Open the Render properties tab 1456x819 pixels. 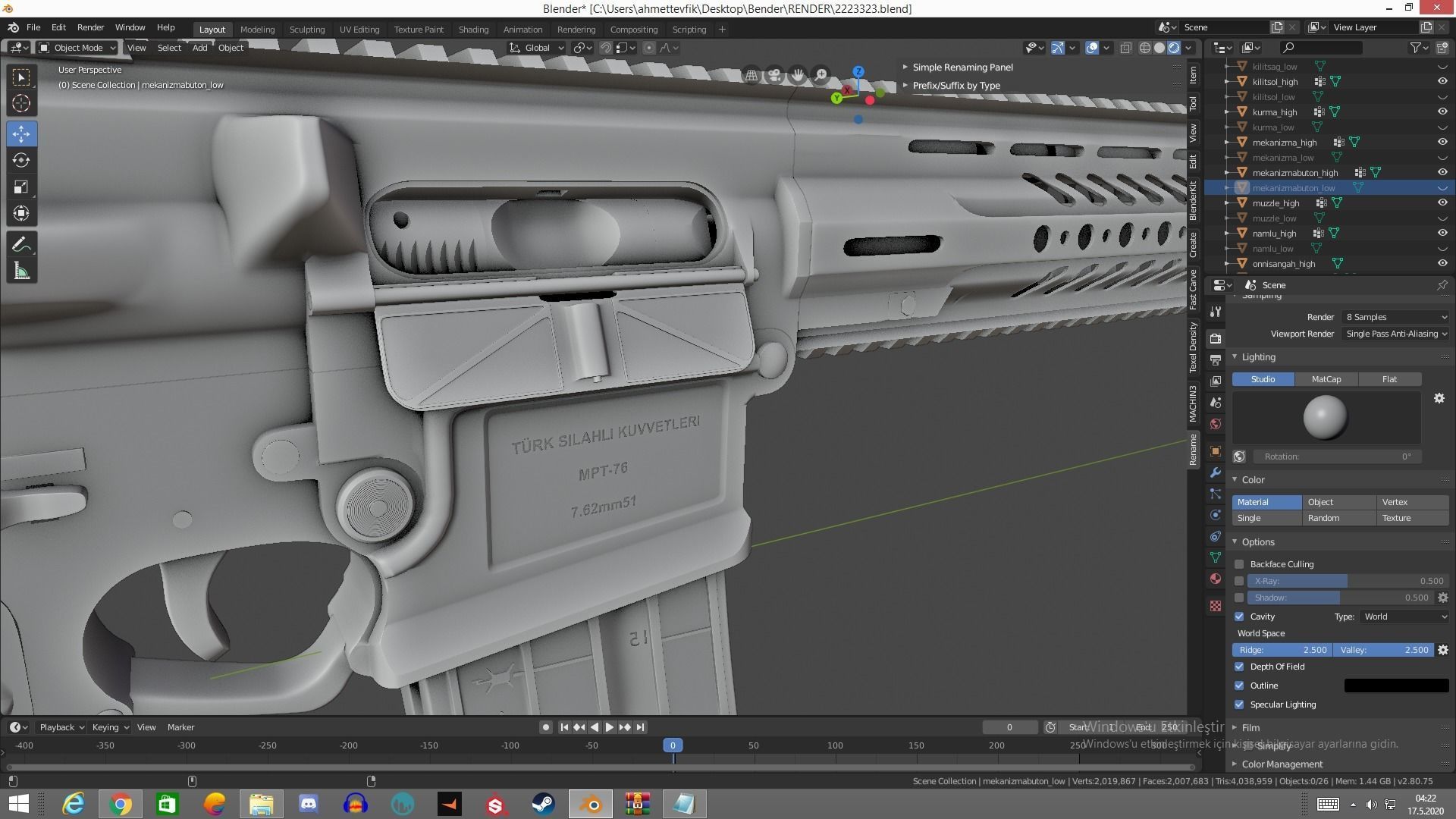pyautogui.click(x=1216, y=338)
